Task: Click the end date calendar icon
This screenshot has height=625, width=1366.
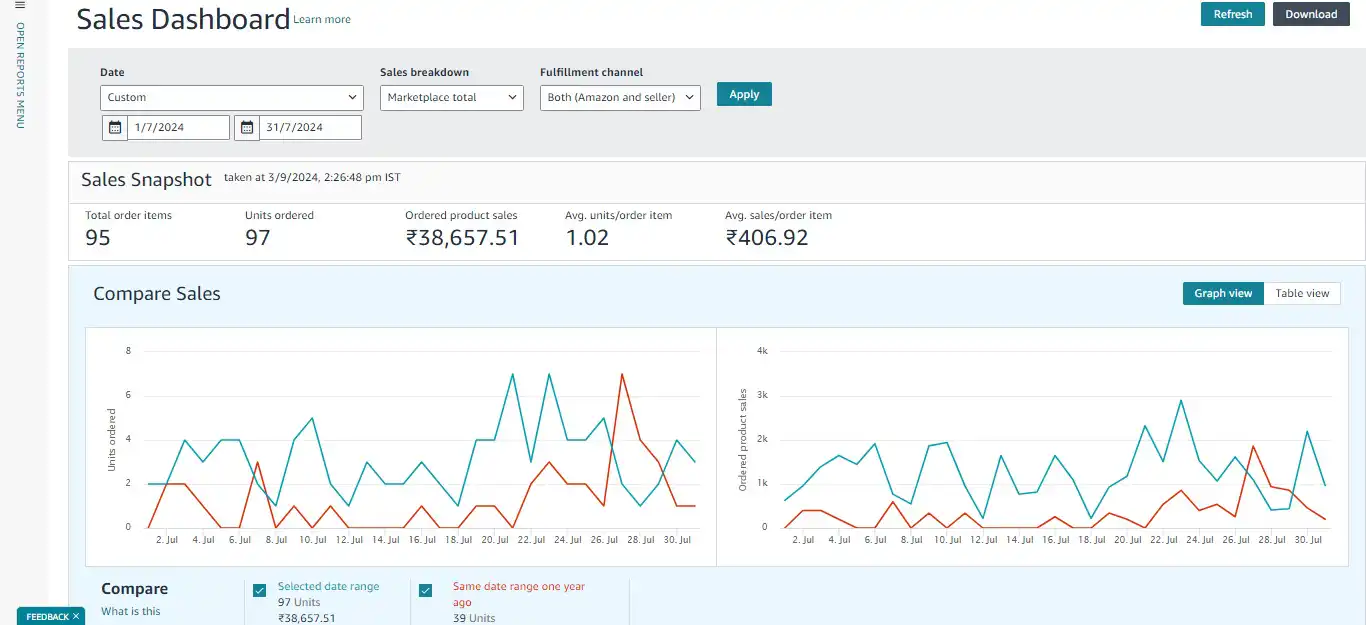Action: (x=247, y=128)
